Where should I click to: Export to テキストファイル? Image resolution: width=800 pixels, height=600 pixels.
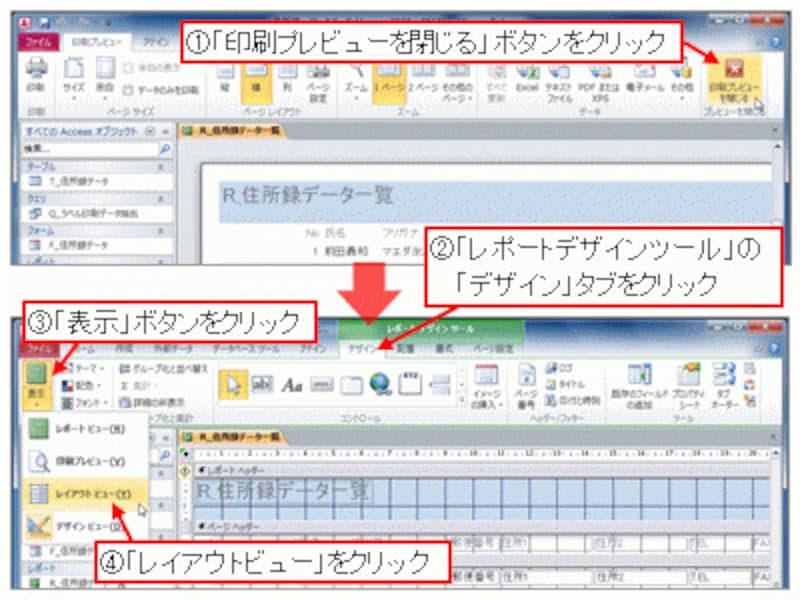point(559,83)
